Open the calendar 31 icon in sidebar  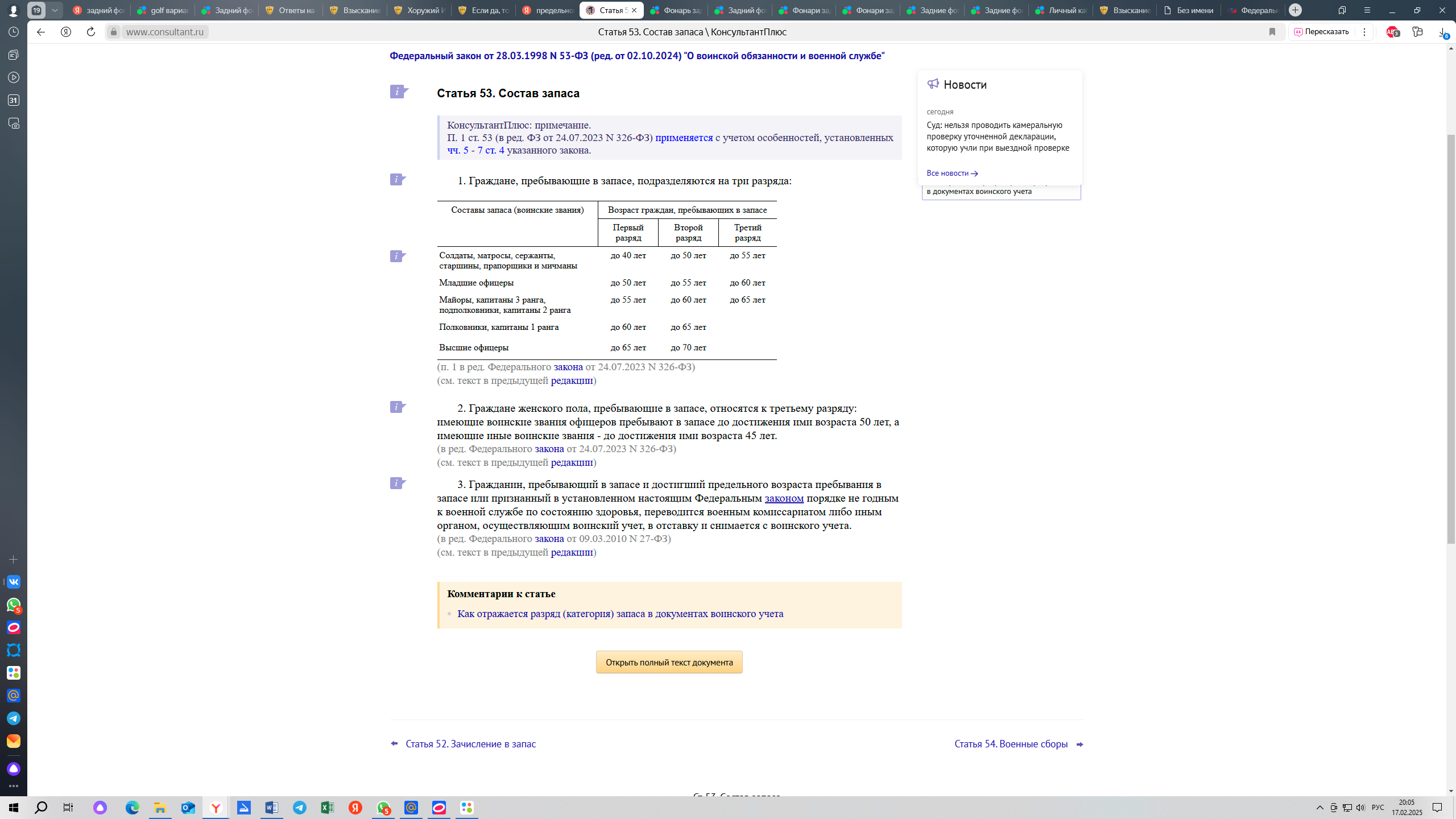pyautogui.click(x=14, y=100)
